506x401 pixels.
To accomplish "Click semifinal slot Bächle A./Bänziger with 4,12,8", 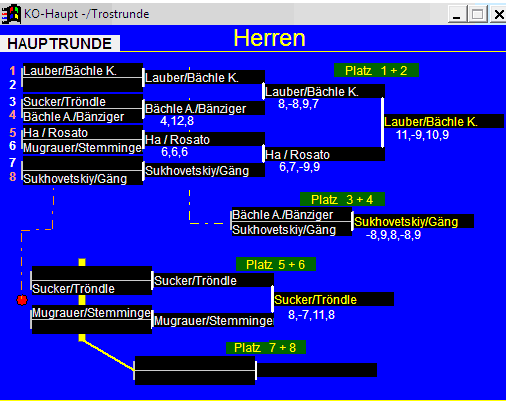I will click(x=205, y=108).
